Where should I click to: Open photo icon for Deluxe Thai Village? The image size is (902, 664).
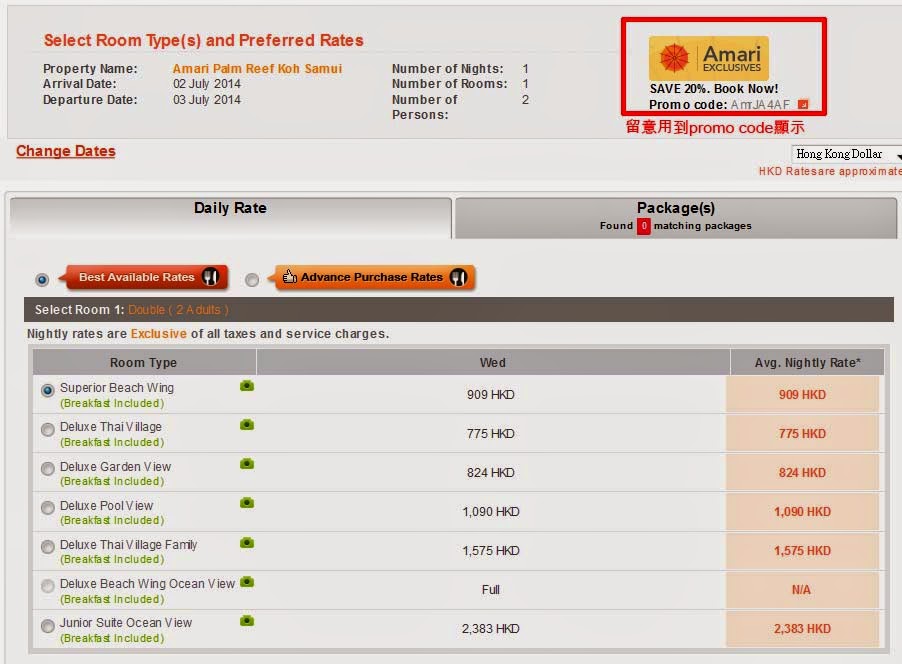[x=247, y=425]
